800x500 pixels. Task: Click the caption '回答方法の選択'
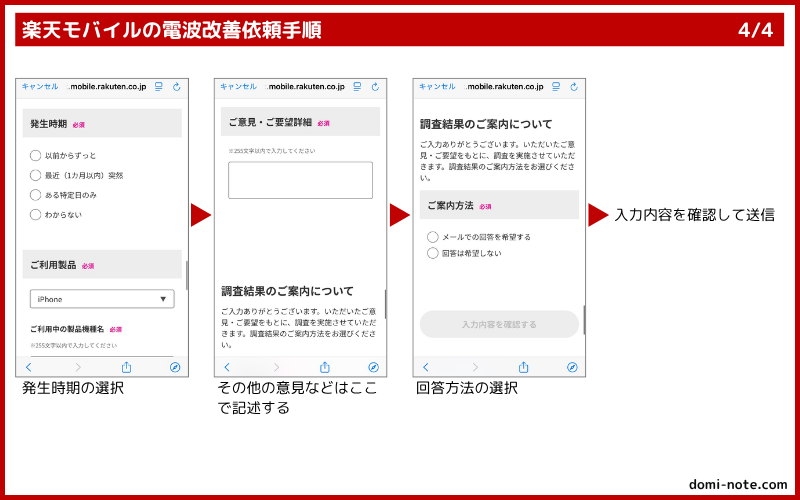pyautogui.click(x=467, y=388)
